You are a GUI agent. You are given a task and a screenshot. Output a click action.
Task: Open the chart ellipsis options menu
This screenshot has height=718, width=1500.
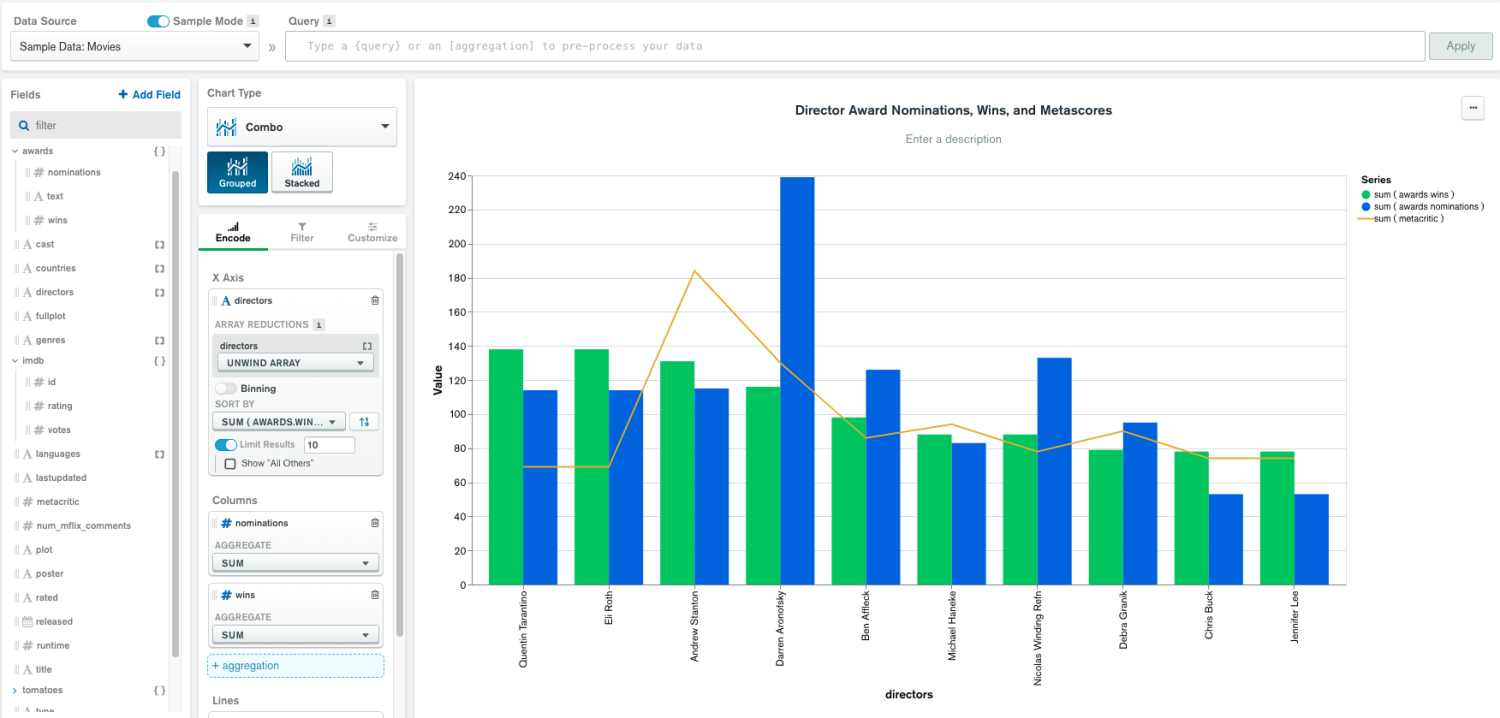[1472, 108]
